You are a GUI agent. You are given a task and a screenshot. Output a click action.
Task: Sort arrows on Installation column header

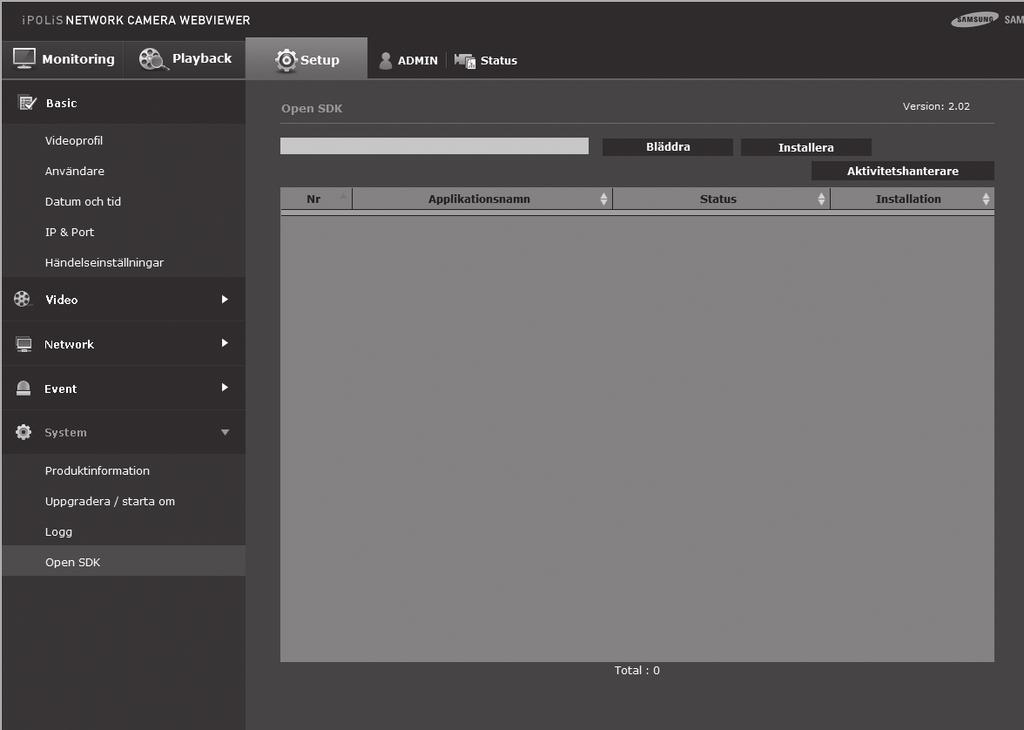[985, 199]
